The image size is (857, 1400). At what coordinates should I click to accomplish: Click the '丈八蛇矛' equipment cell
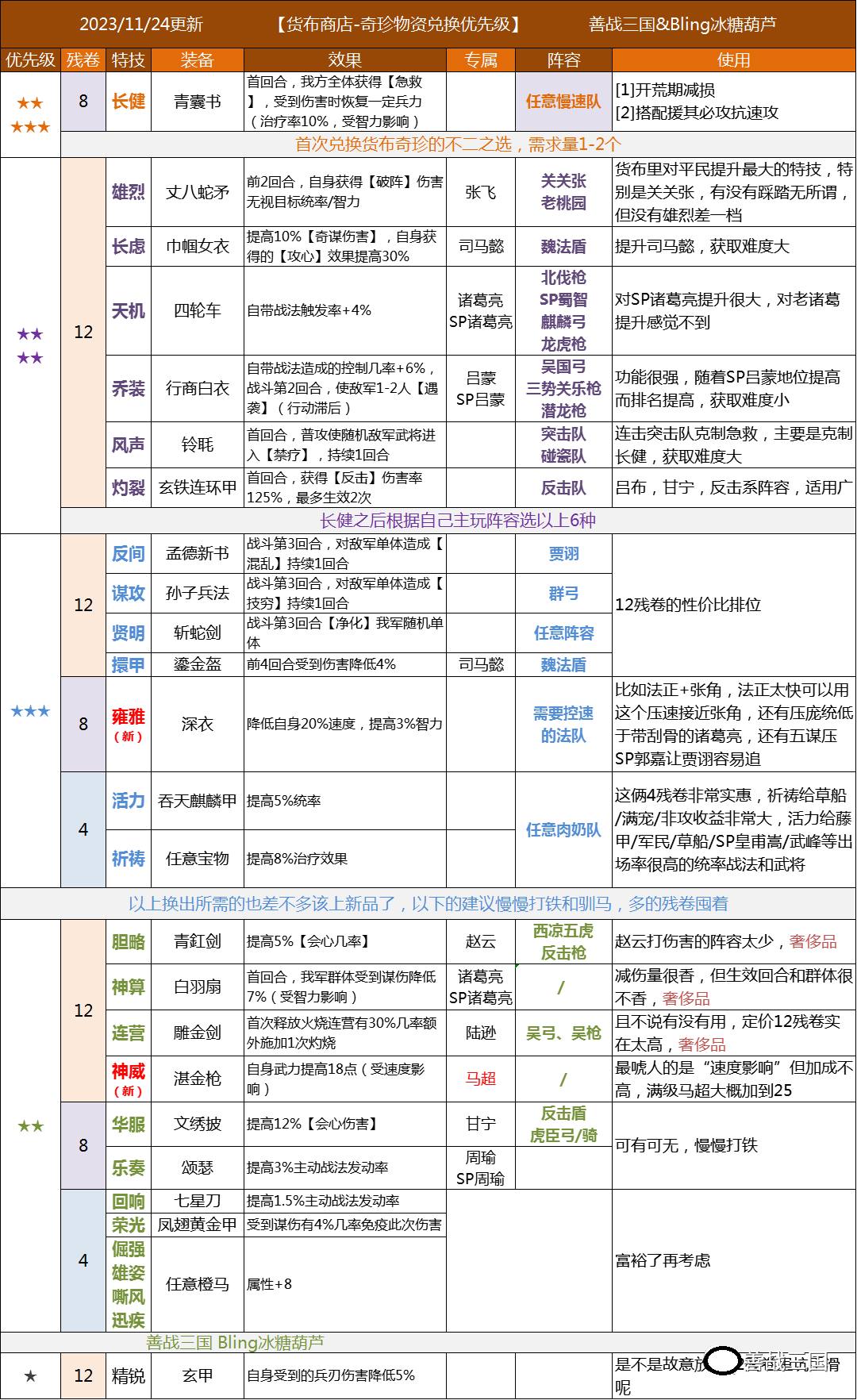click(198, 192)
